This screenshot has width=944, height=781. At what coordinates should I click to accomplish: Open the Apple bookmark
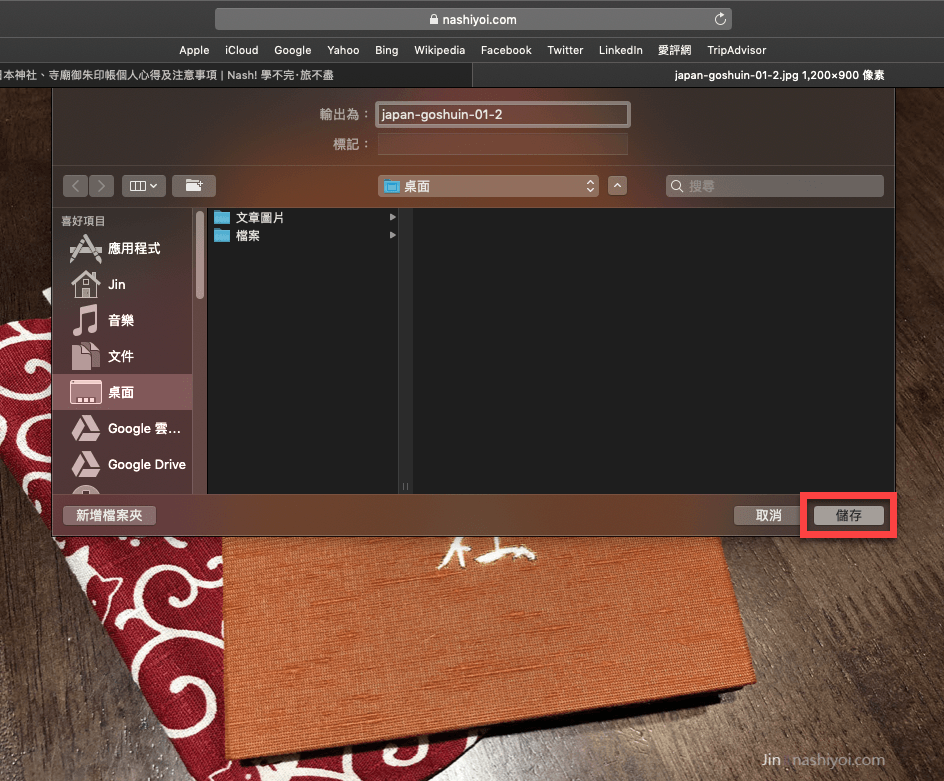pyautogui.click(x=194, y=50)
